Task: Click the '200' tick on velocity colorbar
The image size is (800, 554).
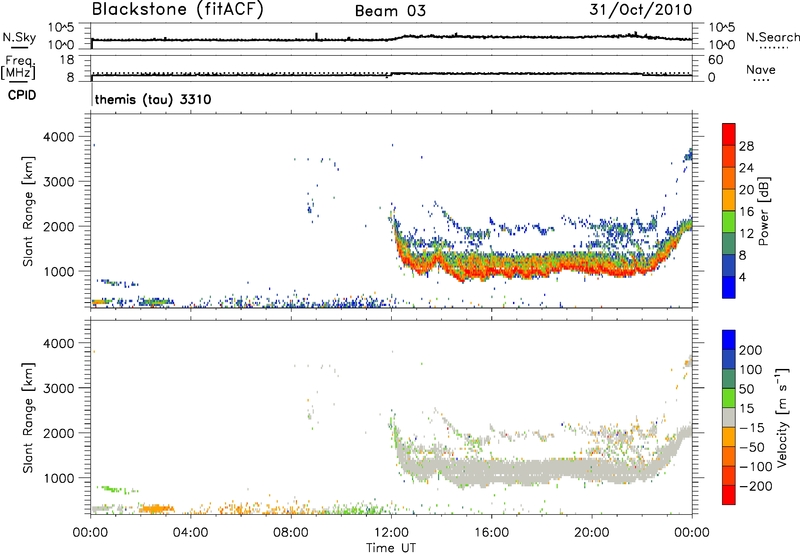Action: (751, 350)
